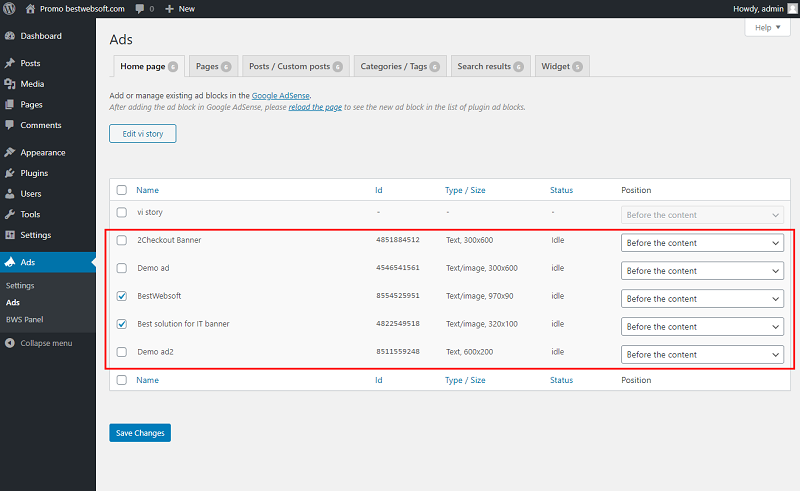Click the home icon beside Promo bestwebsoft.com

30,9
